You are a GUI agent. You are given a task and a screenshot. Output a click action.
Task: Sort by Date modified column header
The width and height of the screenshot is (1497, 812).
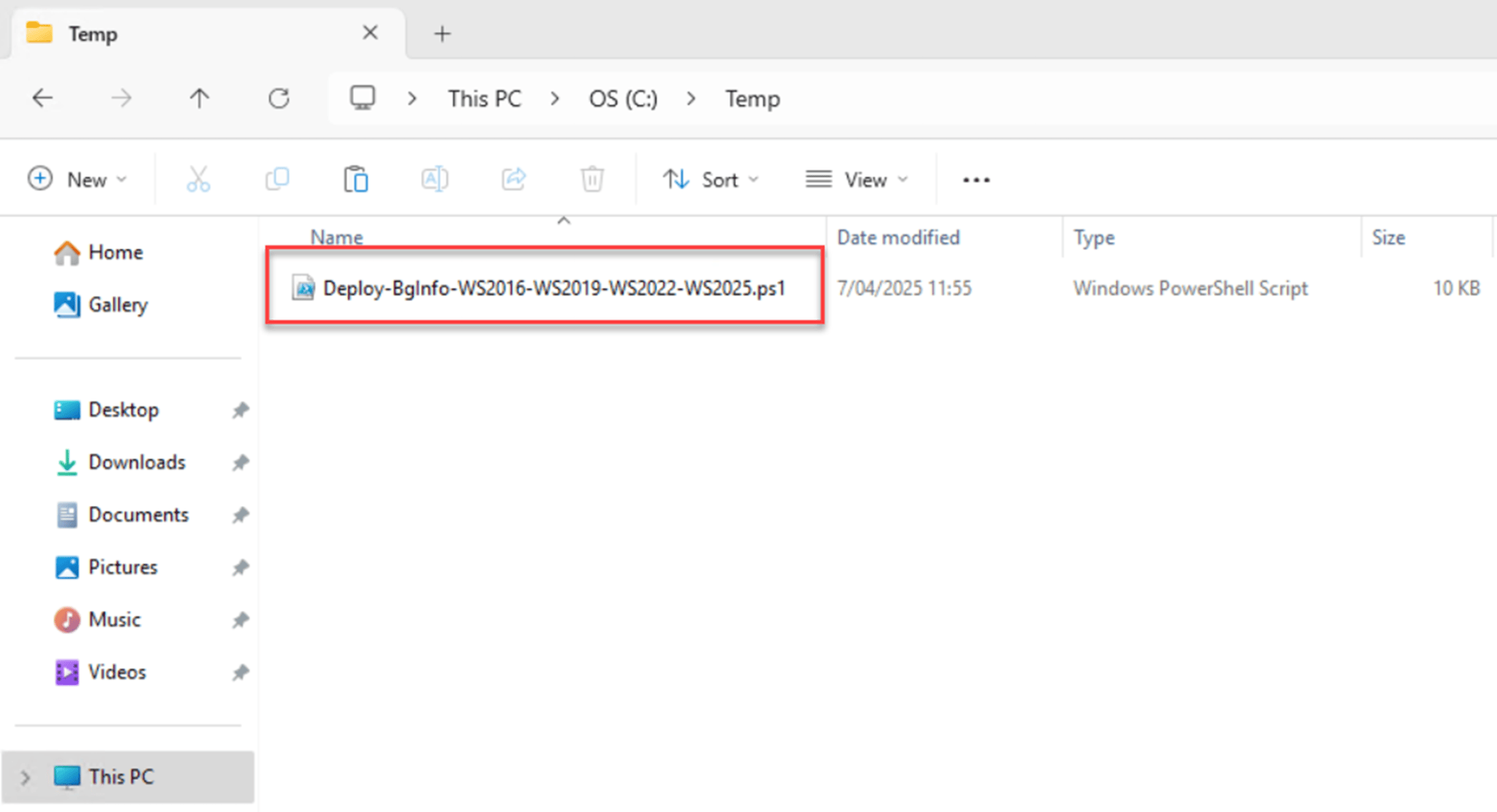(898, 238)
